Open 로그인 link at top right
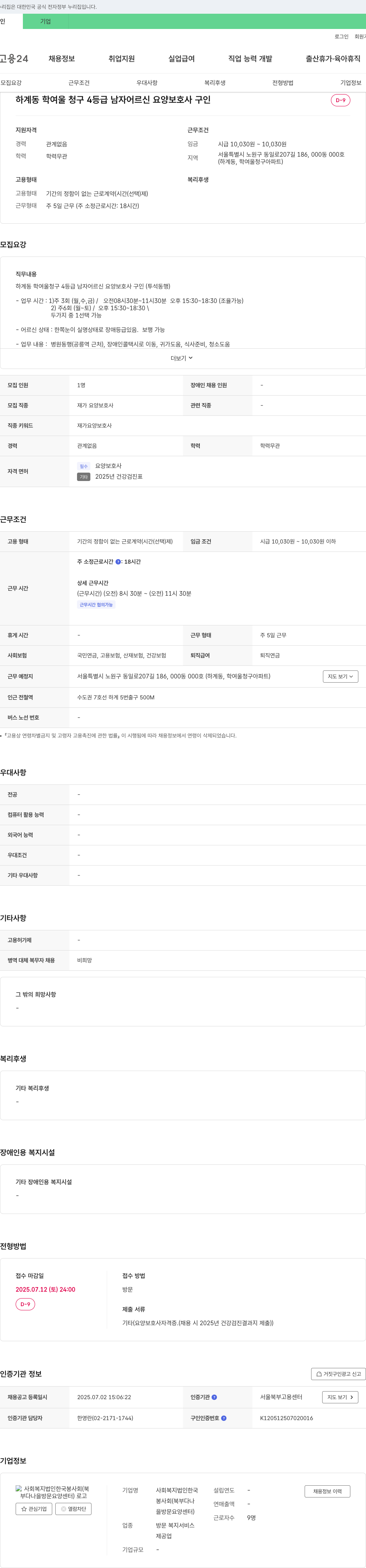366x1568 pixels. 341,37
